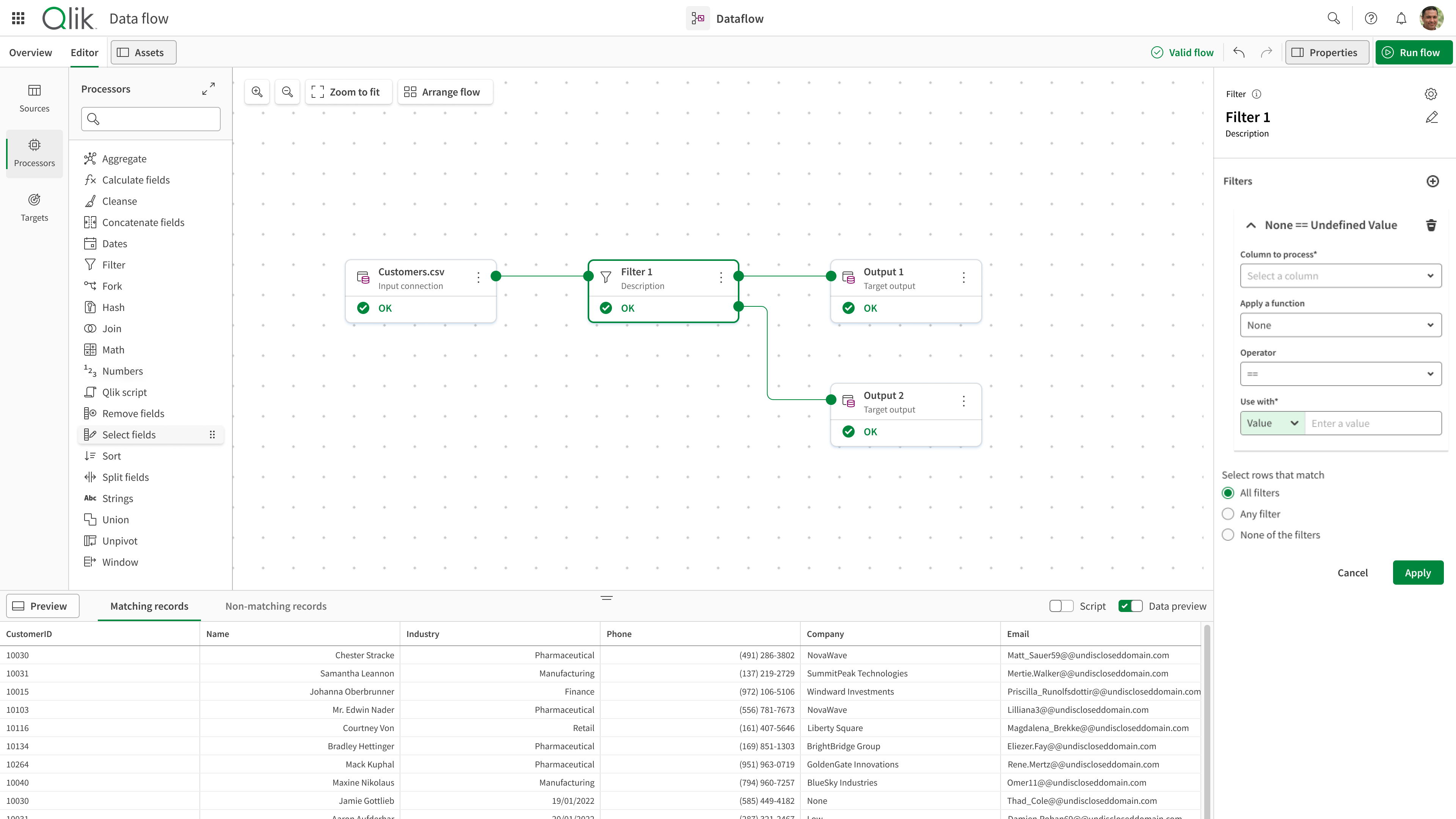
Task: Edit Filter 1 name with the pencil icon
Action: 1432,117
